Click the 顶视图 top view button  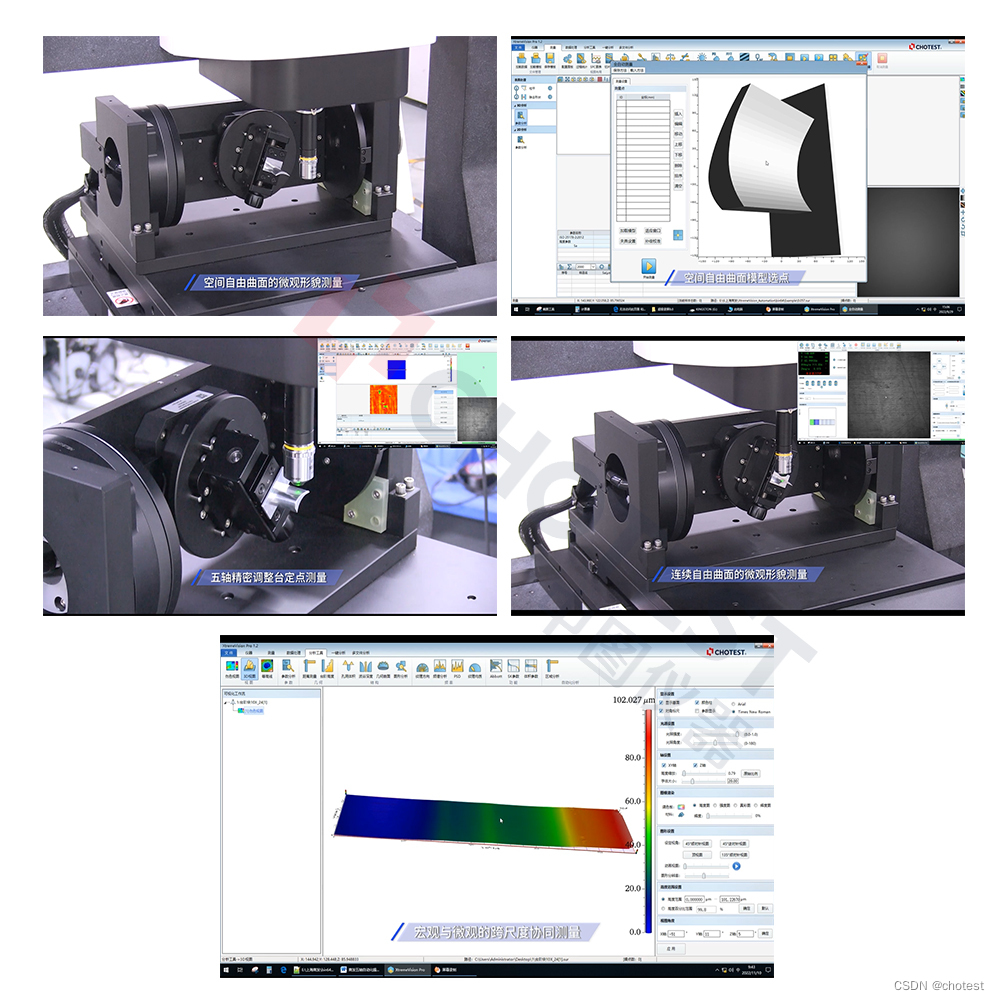(x=697, y=855)
